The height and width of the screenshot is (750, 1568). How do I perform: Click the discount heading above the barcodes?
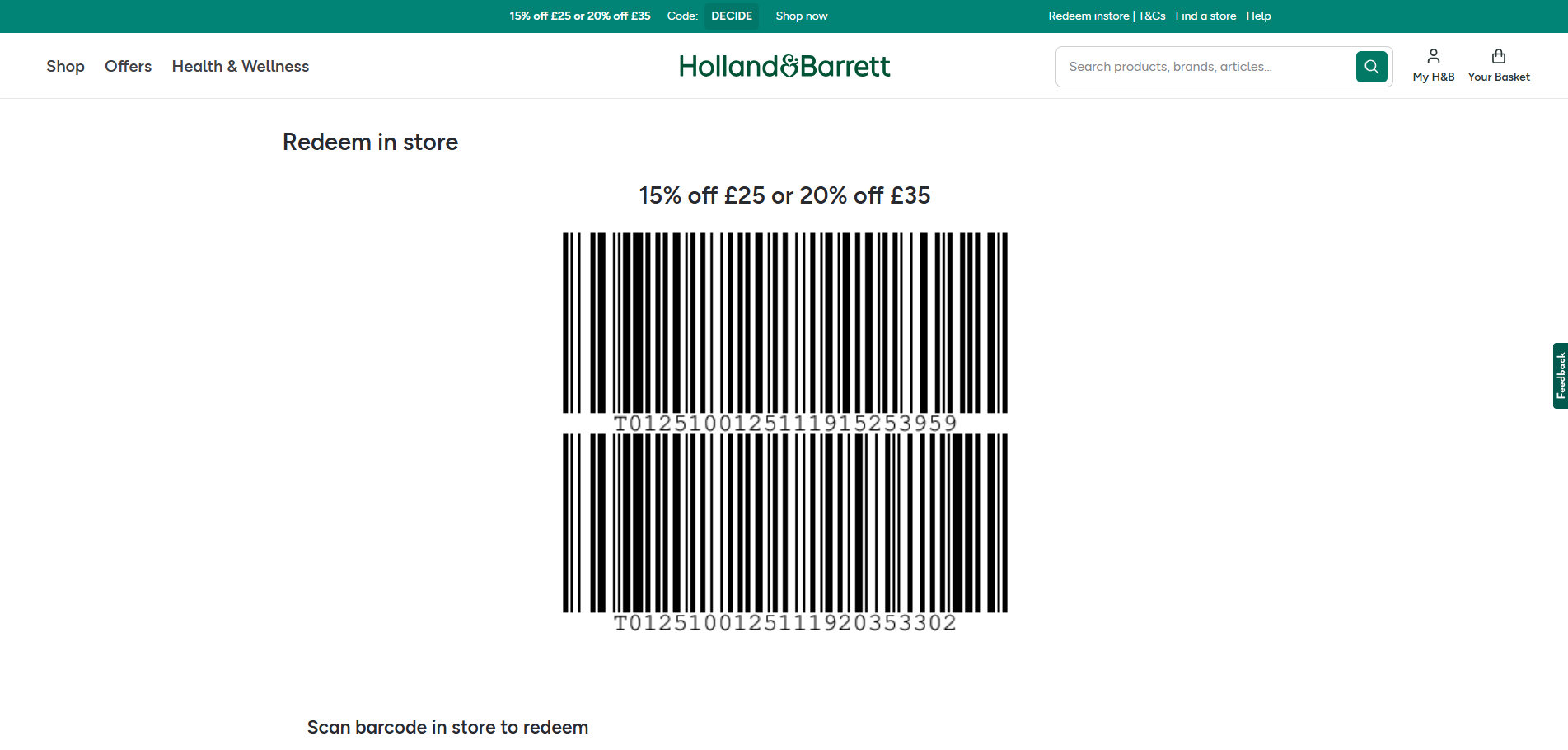(x=784, y=195)
